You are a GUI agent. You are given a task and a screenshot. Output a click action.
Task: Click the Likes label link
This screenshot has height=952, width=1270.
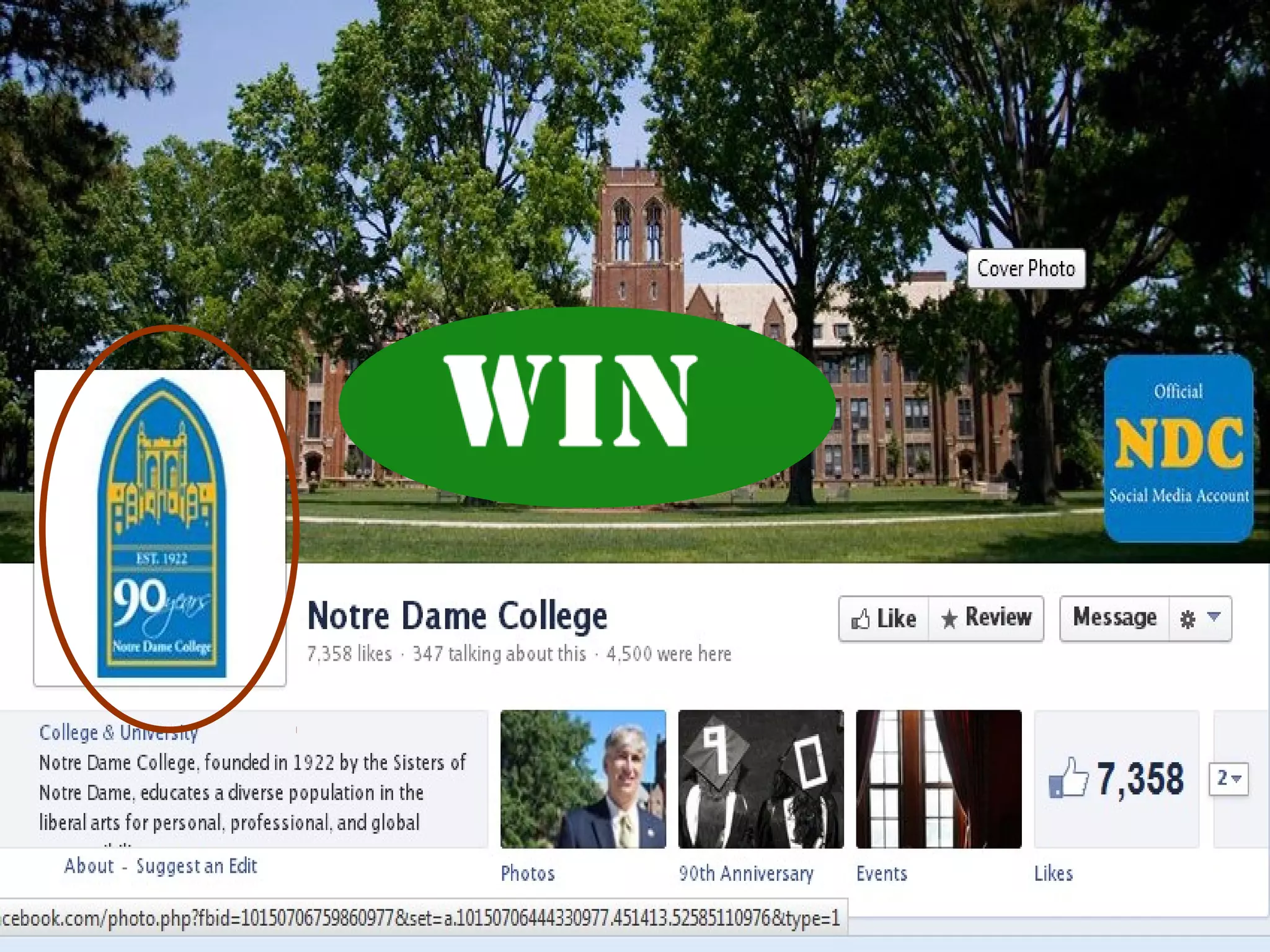click(1054, 873)
